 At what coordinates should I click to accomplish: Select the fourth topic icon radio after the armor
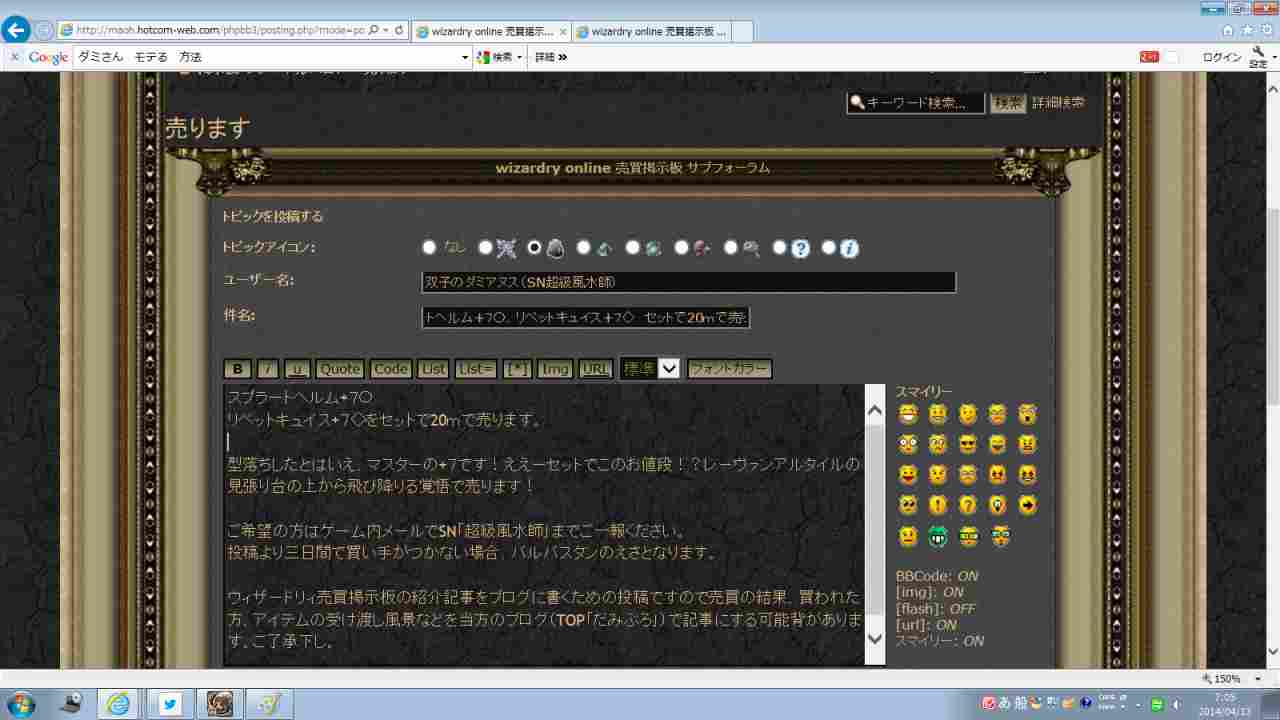click(583, 247)
